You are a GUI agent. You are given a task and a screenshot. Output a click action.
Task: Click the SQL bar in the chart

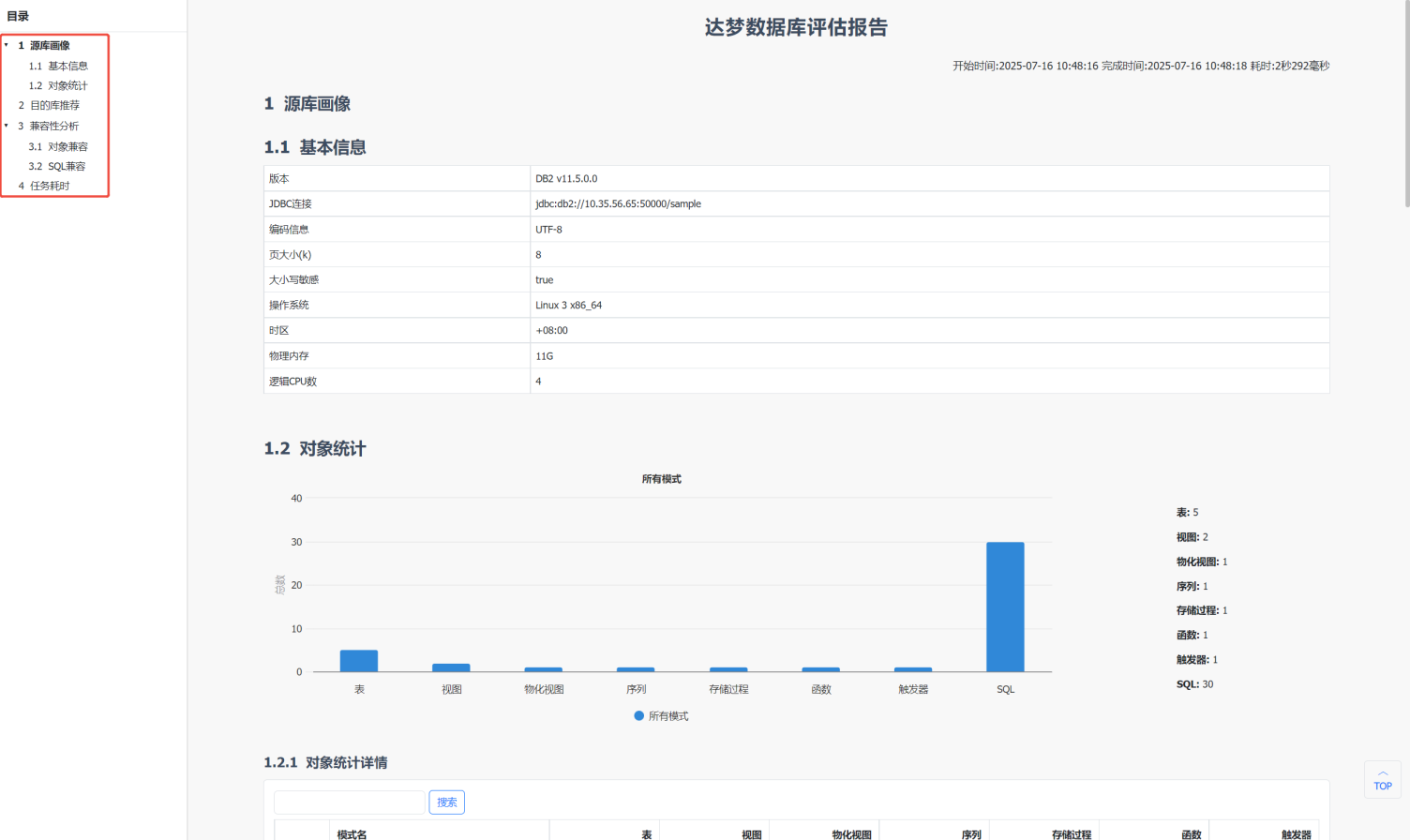(1005, 607)
